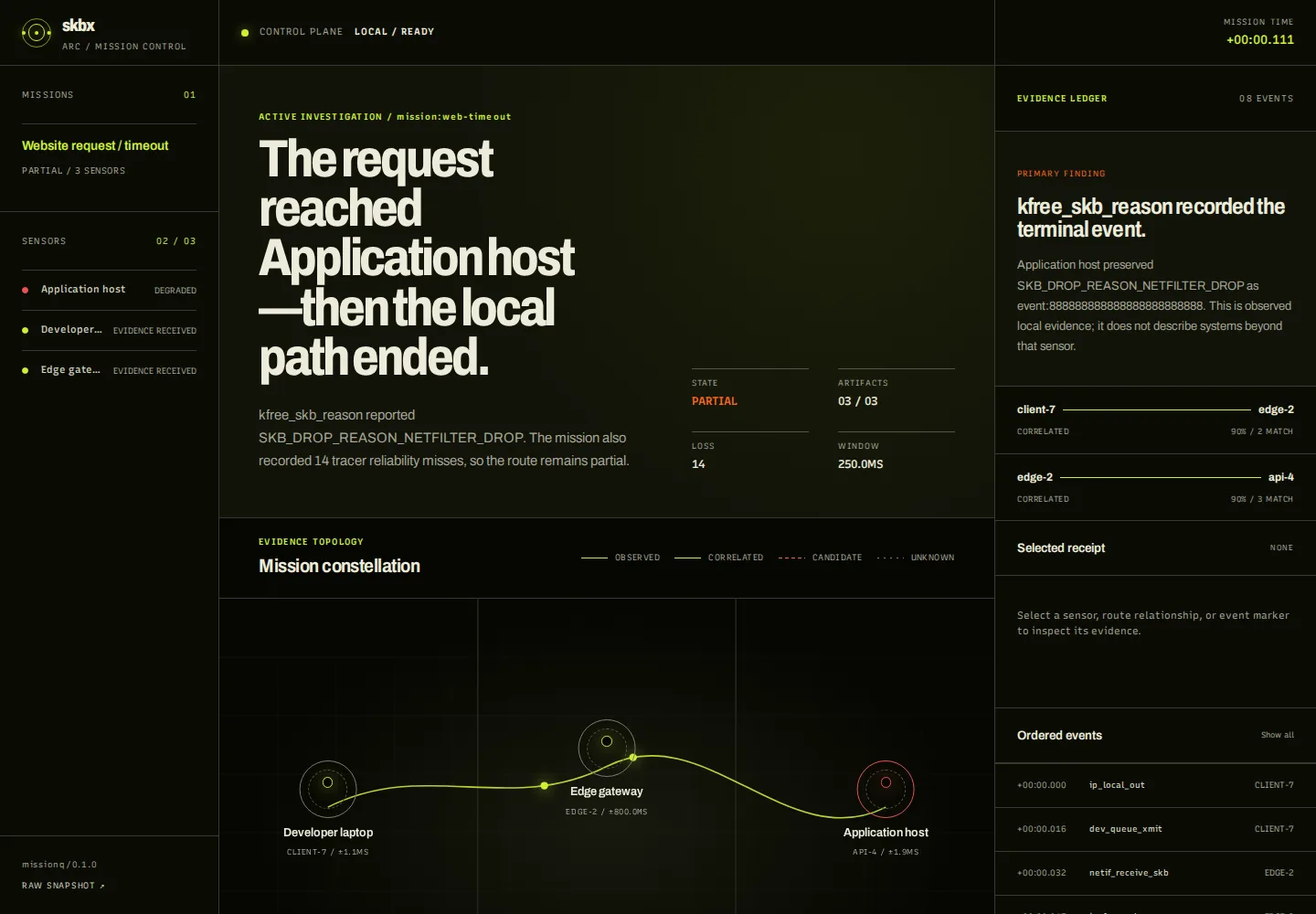1316x914 pixels.
Task: Open the Raw Snapshot link
Action: [x=63, y=886]
